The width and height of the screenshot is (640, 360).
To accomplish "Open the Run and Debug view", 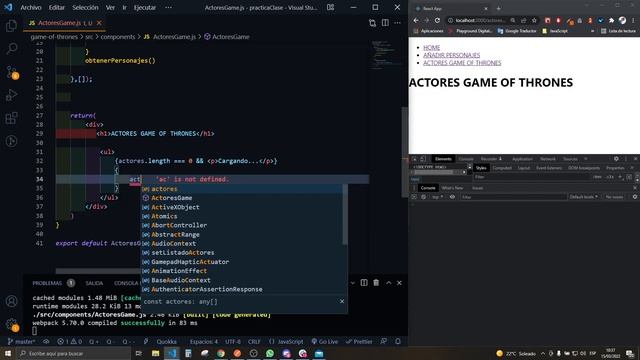I will tap(11, 95).
